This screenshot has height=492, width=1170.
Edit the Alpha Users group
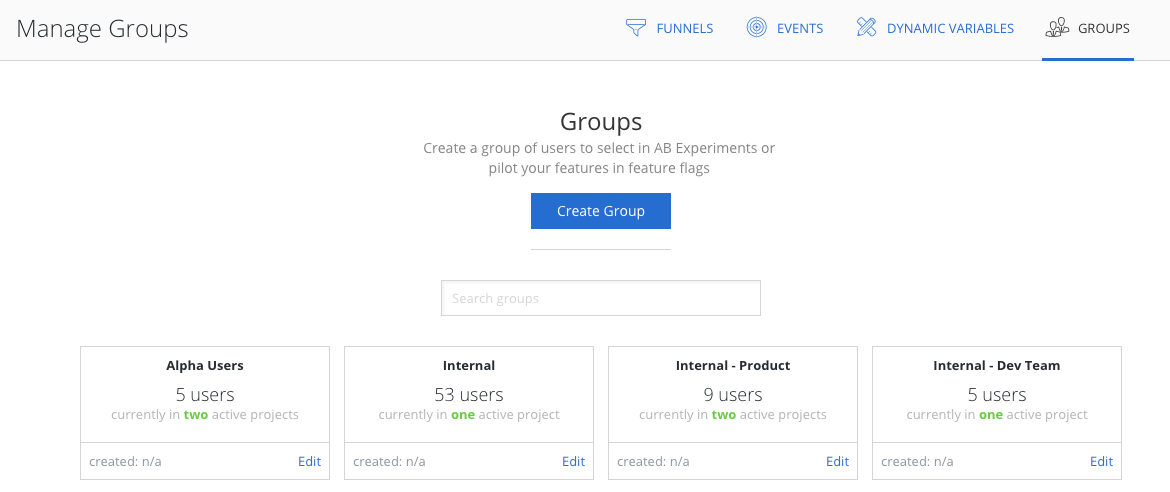(309, 461)
